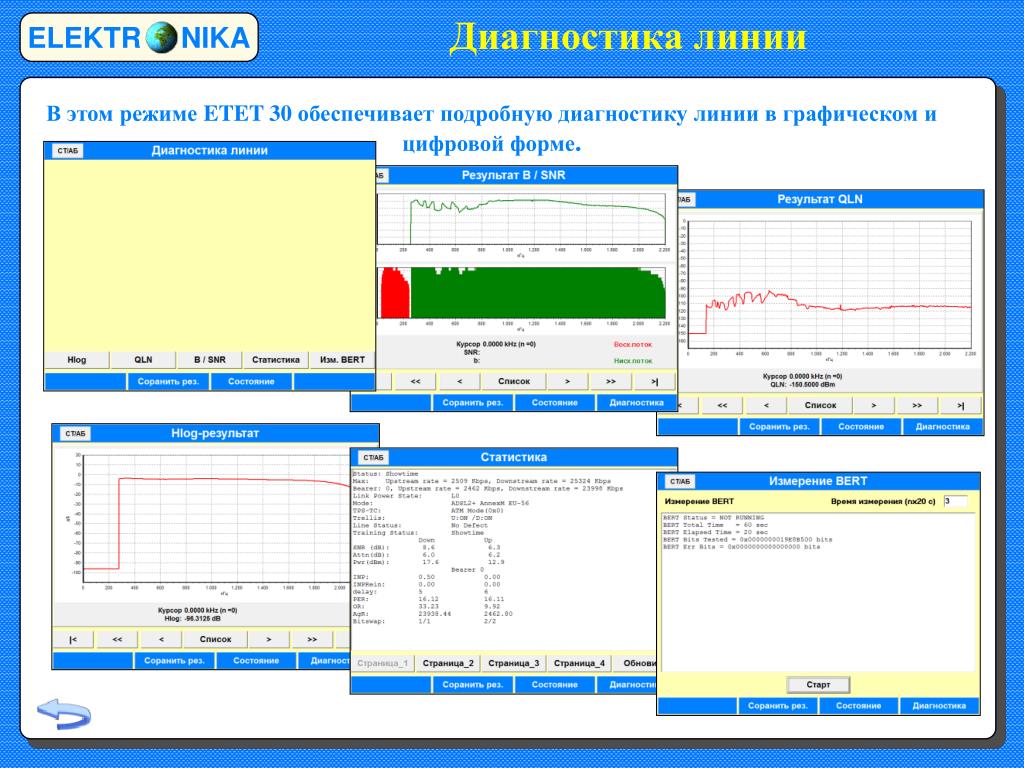Click 'Status: Showtime' line in Статистика
The width and height of the screenshot is (1024, 768).
[x=385, y=474]
